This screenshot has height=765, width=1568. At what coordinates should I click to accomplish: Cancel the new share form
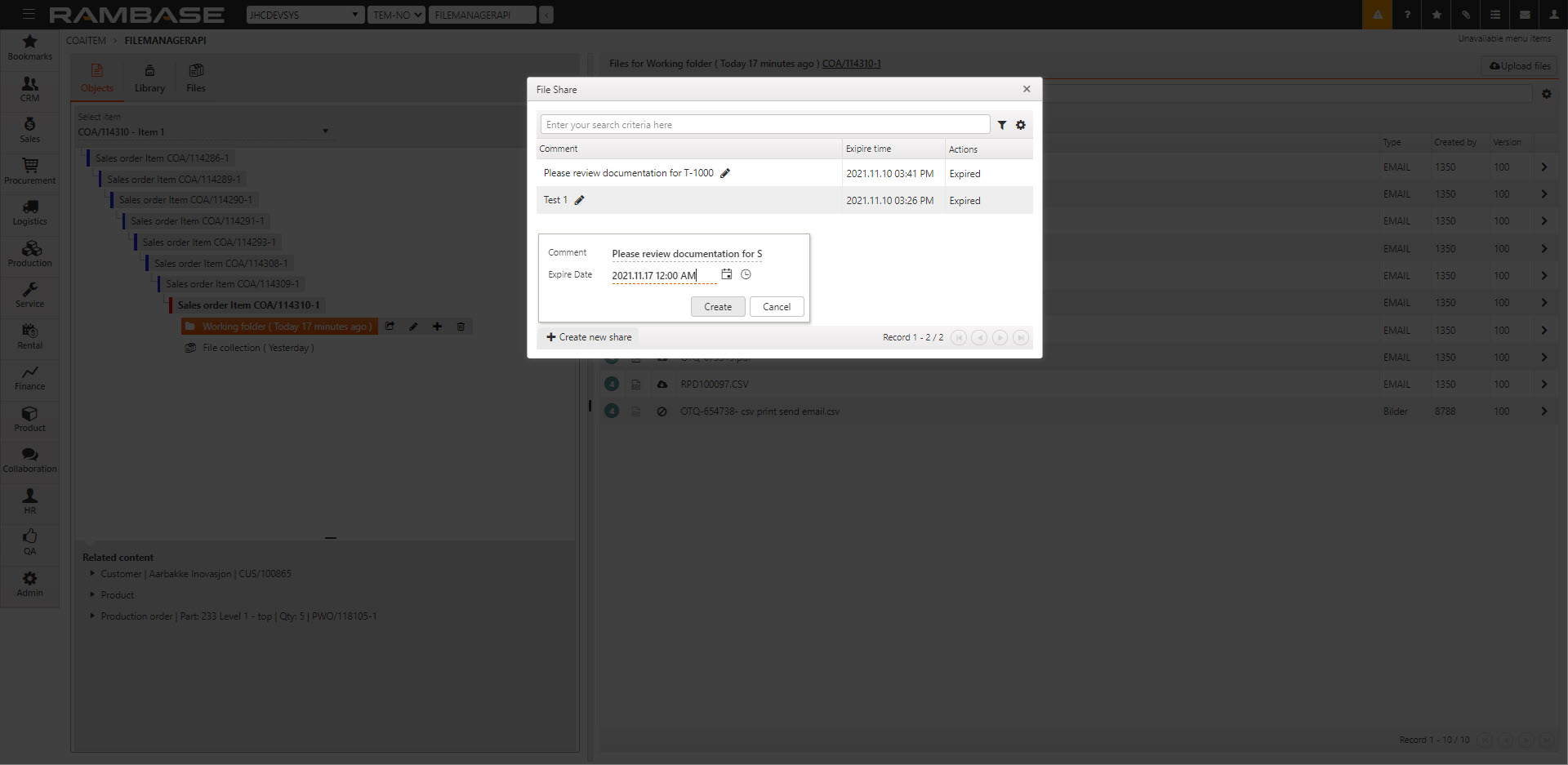[776, 307]
